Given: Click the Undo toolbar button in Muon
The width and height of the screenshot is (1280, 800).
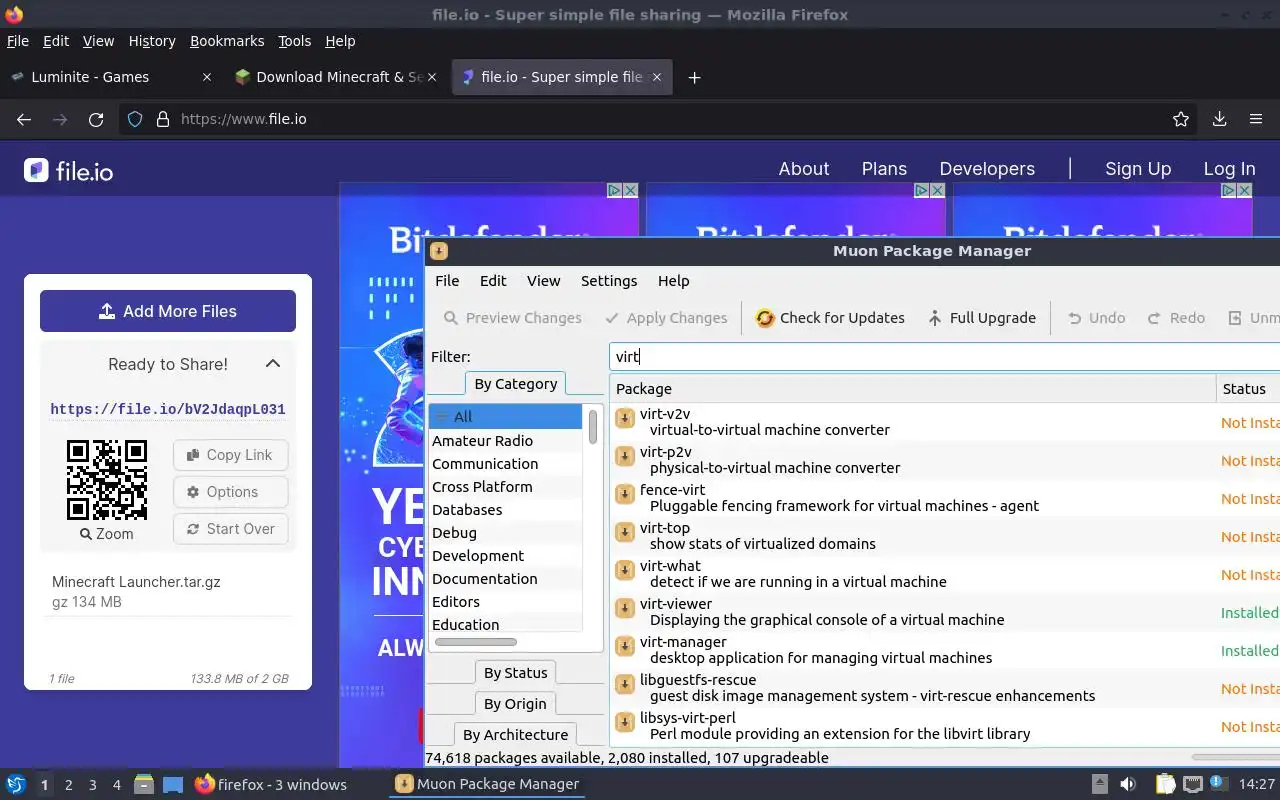Looking at the screenshot, I should tap(1096, 318).
